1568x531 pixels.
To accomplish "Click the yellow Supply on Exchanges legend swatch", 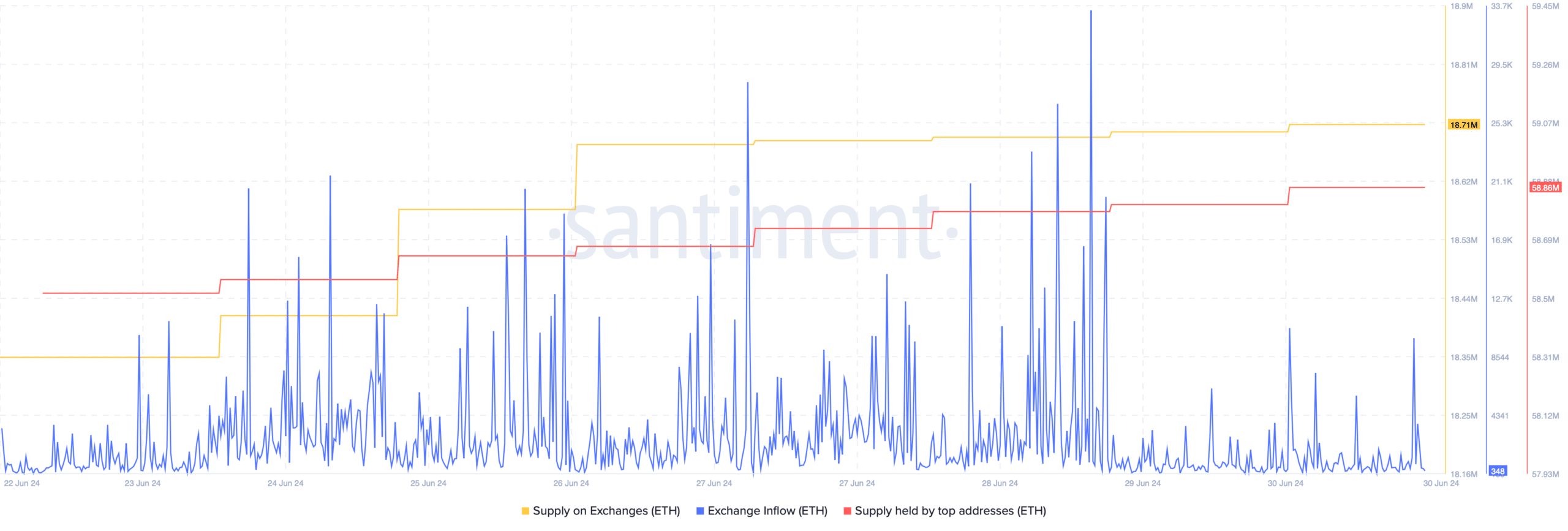I will coord(526,511).
